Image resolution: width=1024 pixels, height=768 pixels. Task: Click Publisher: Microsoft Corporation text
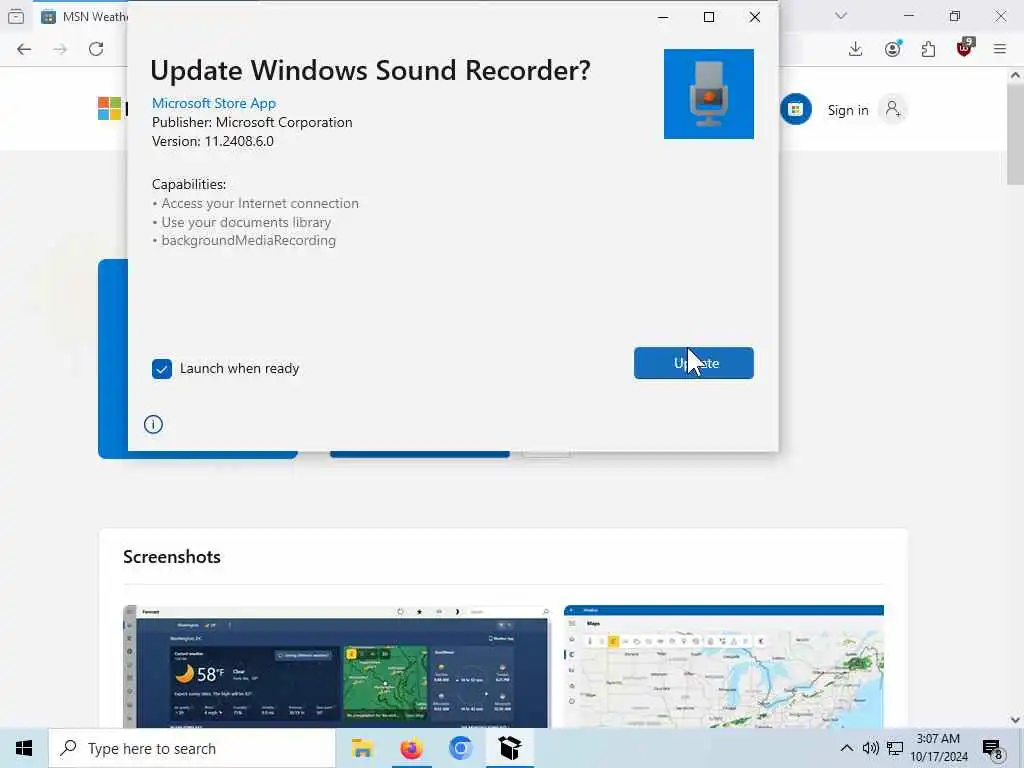[x=252, y=122]
